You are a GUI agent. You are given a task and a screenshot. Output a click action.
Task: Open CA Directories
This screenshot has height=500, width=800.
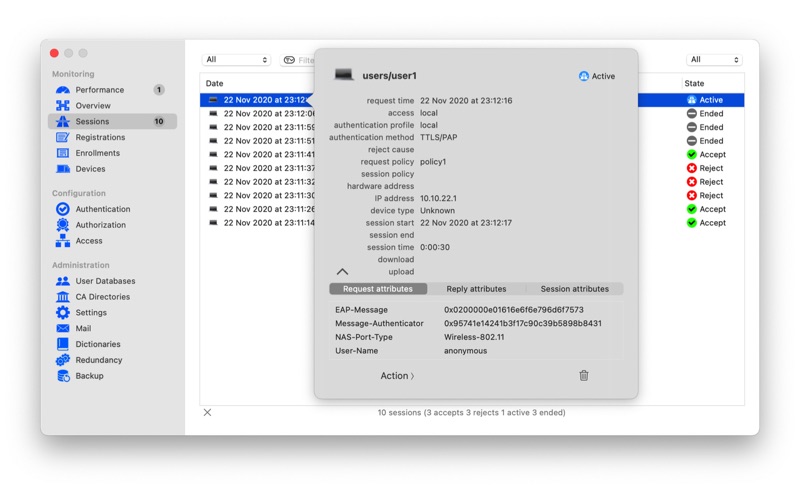point(103,297)
